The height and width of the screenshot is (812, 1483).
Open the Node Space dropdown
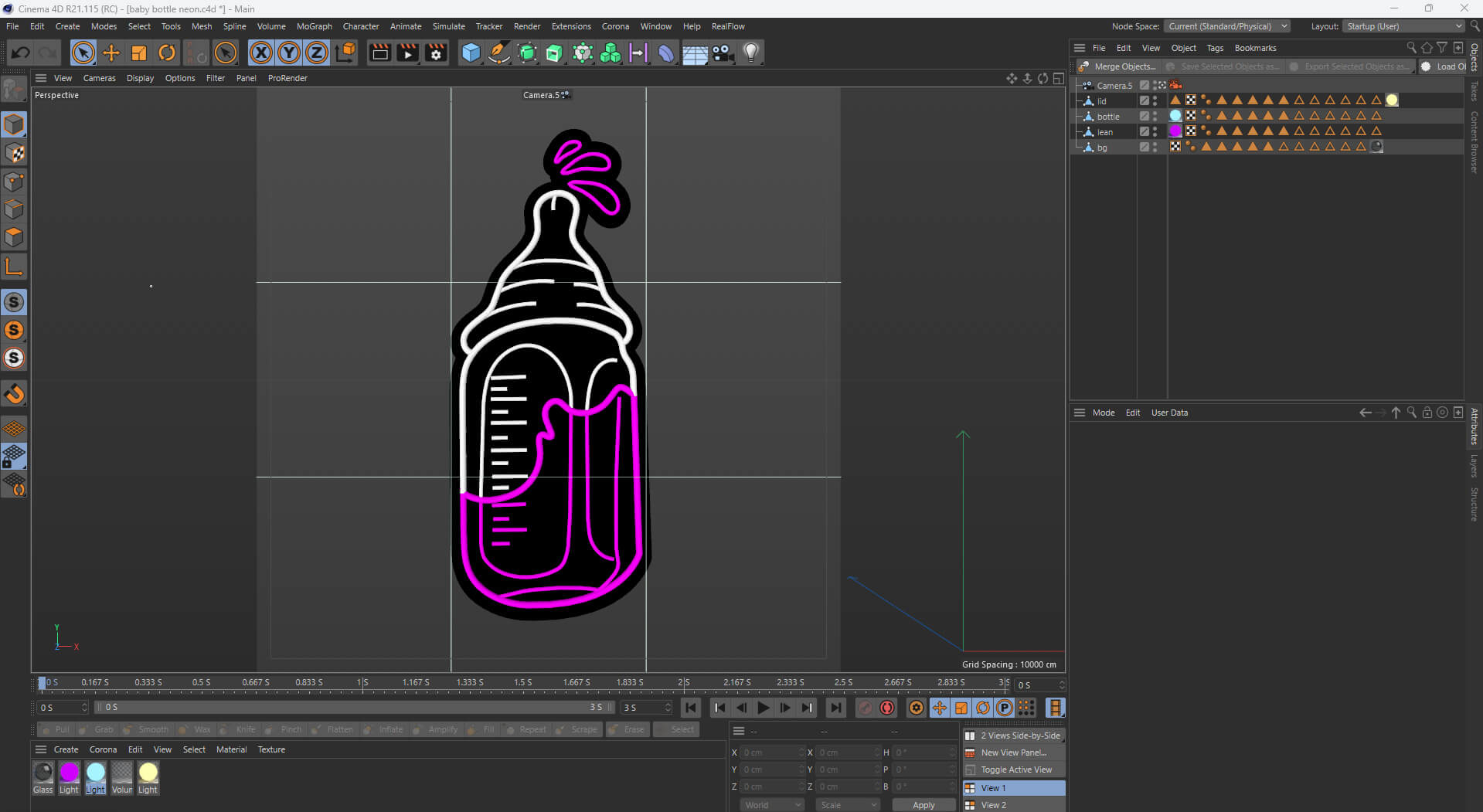(x=1226, y=26)
